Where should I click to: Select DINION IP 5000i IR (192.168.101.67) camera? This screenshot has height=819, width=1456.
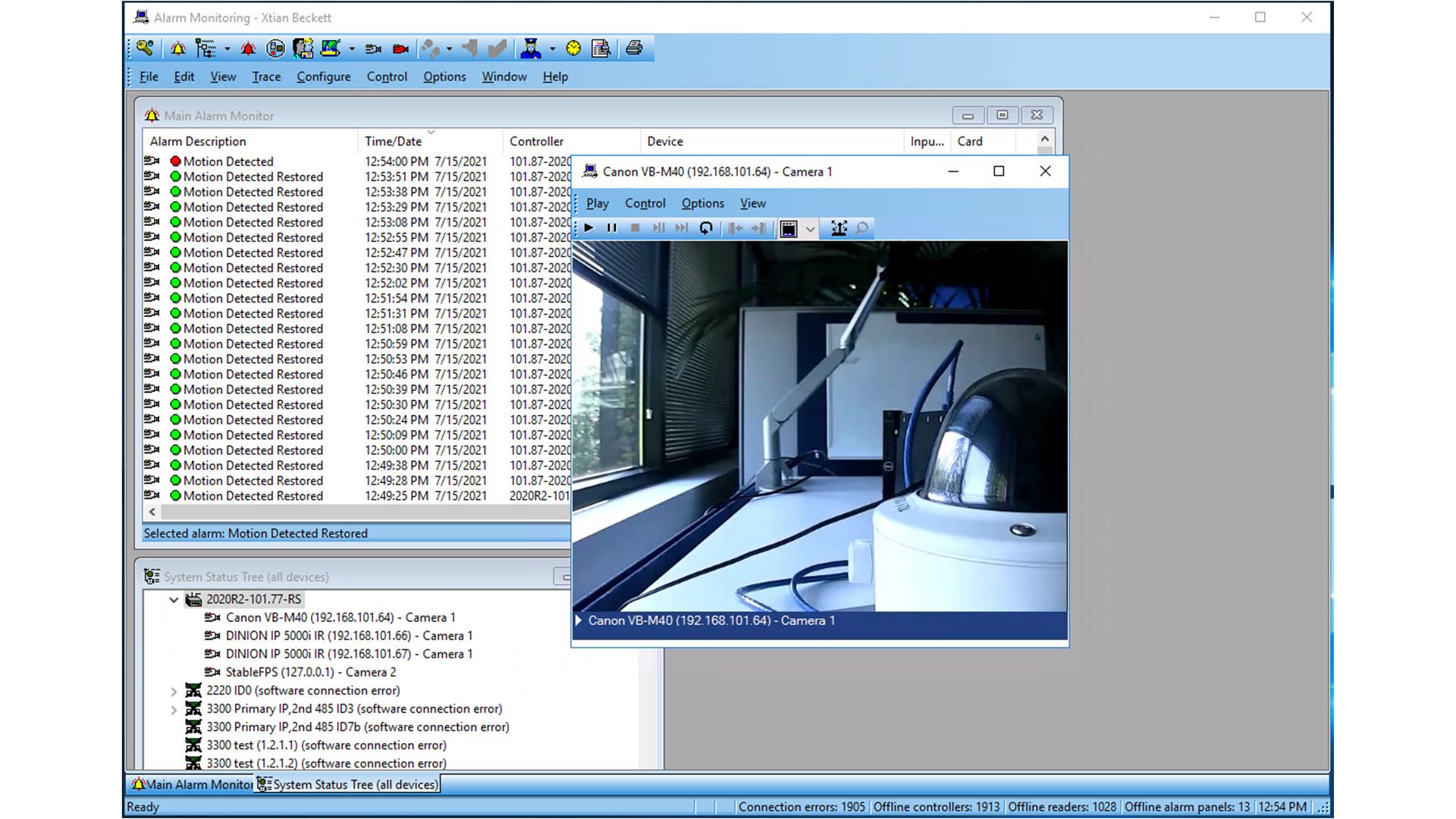point(349,654)
